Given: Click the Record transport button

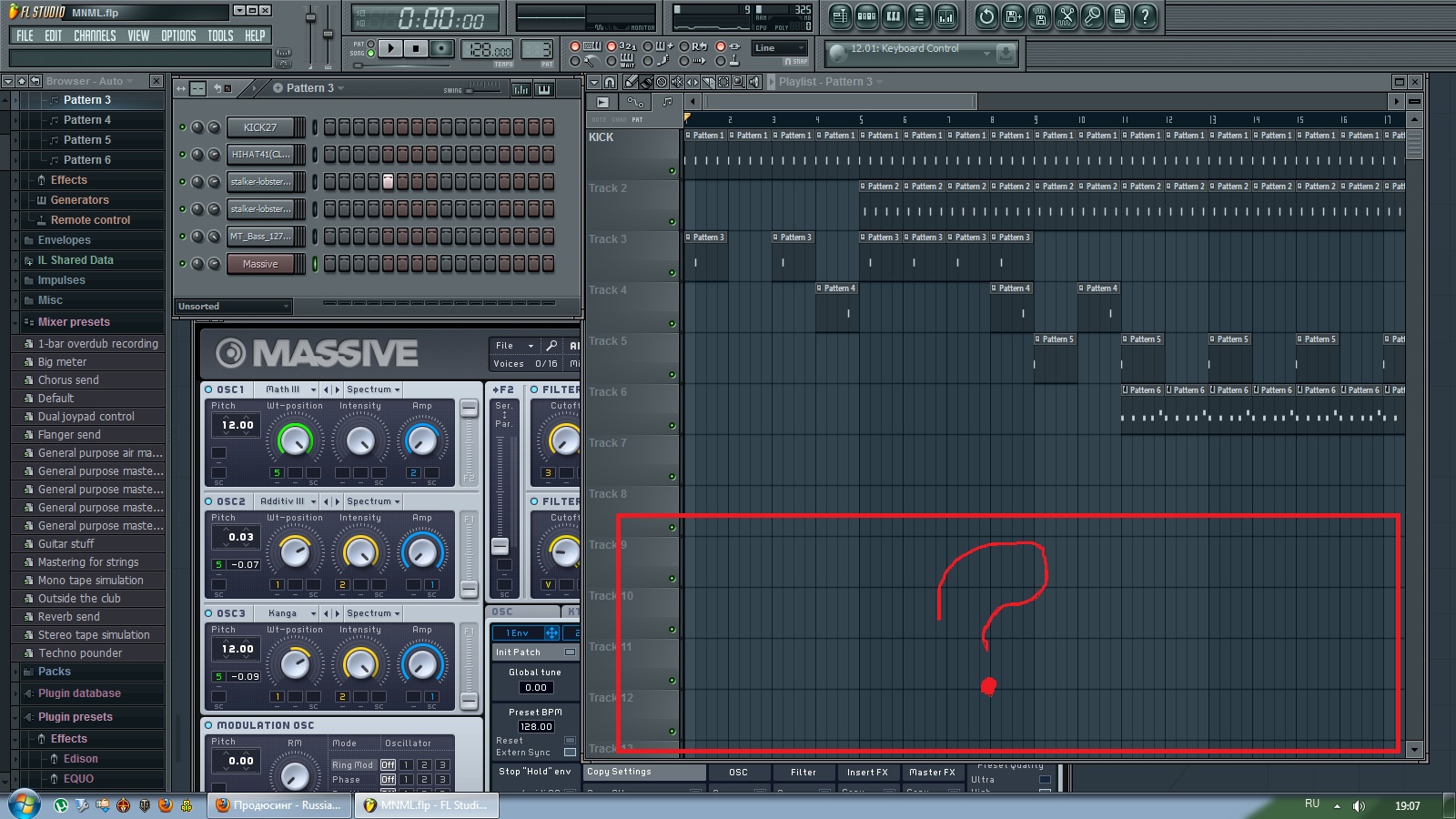Looking at the screenshot, I should point(441,48).
